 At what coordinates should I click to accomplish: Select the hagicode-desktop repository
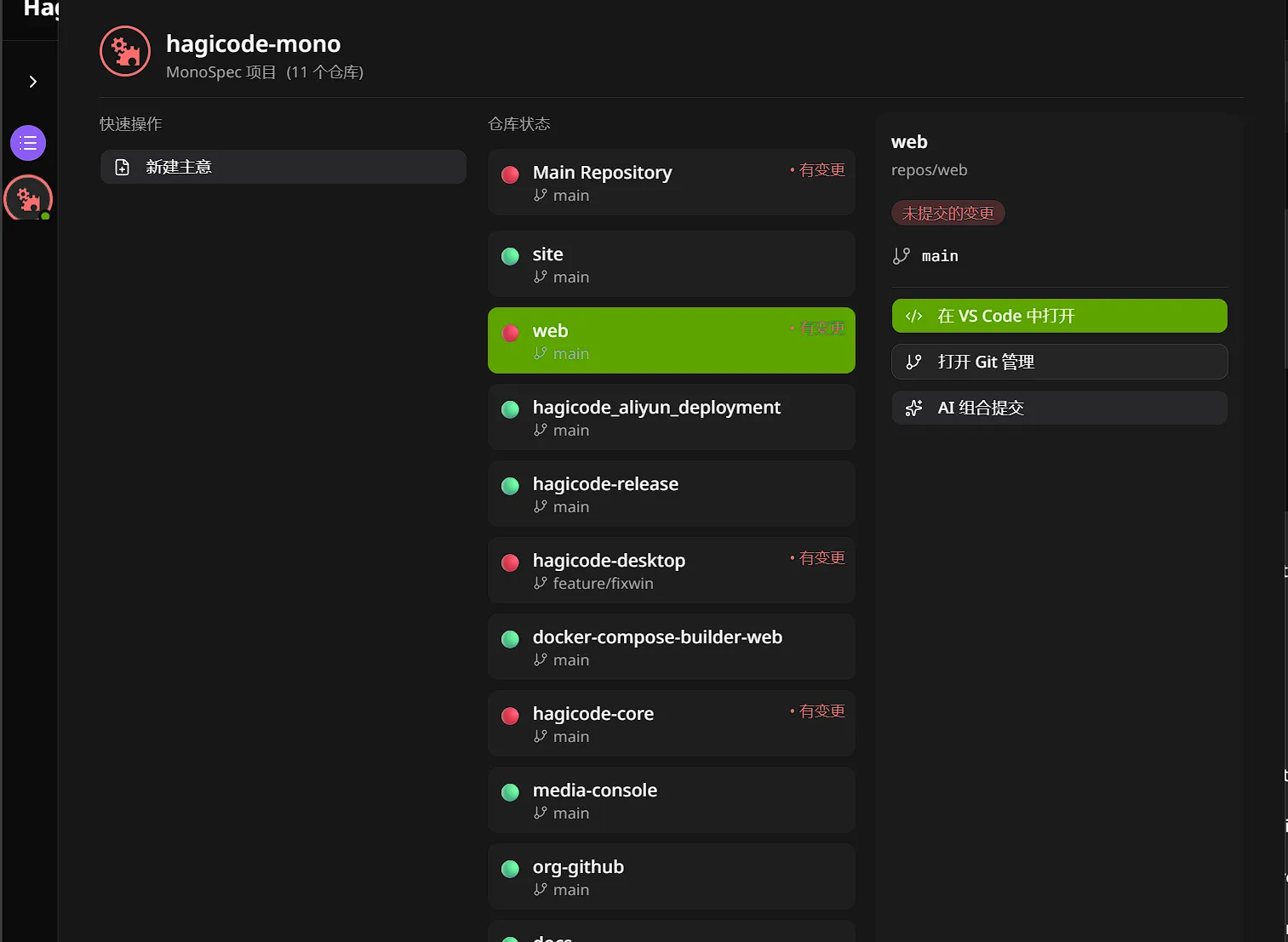[671, 570]
